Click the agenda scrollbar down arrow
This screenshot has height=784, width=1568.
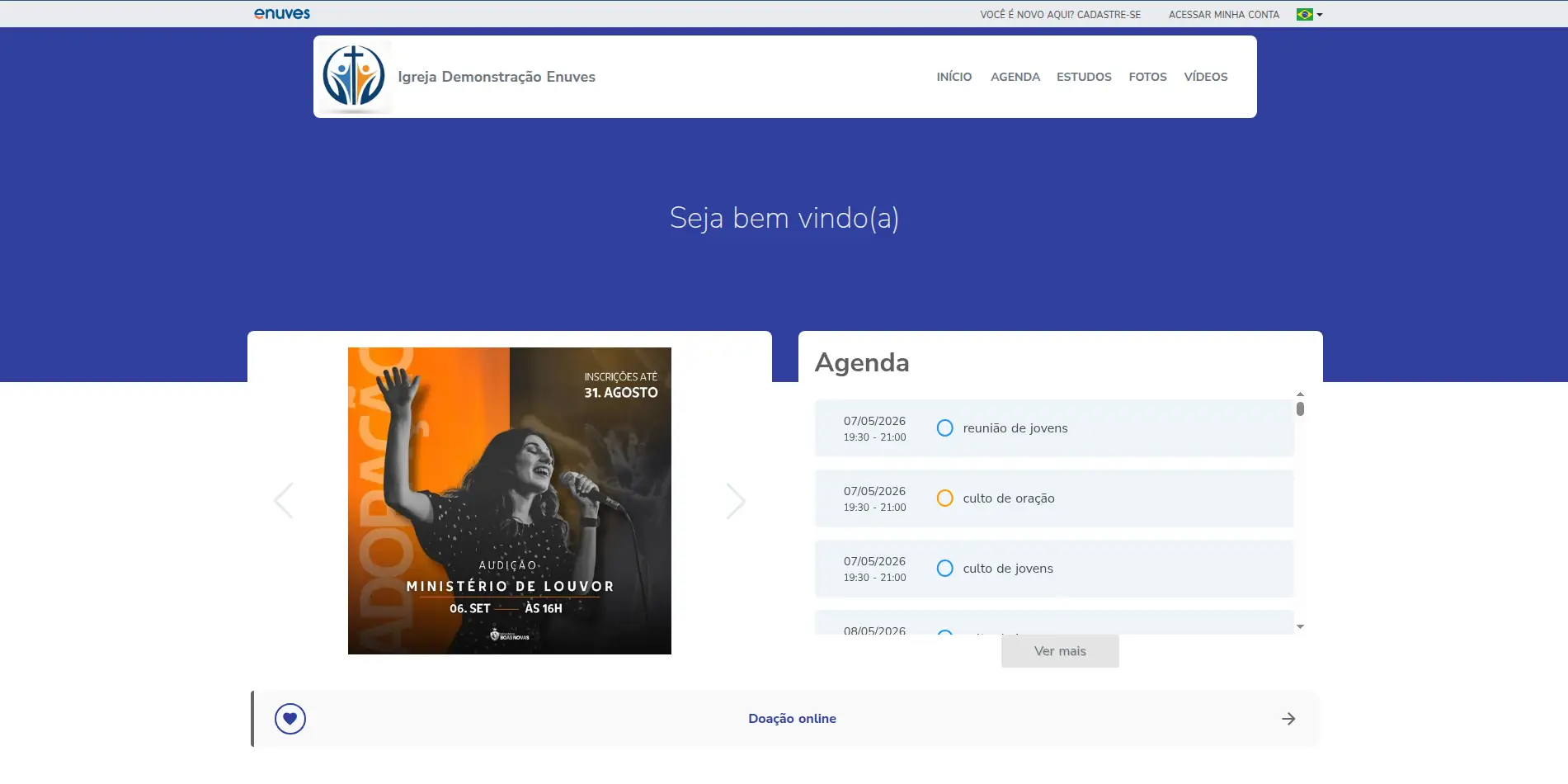click(x=1300, y=627)
